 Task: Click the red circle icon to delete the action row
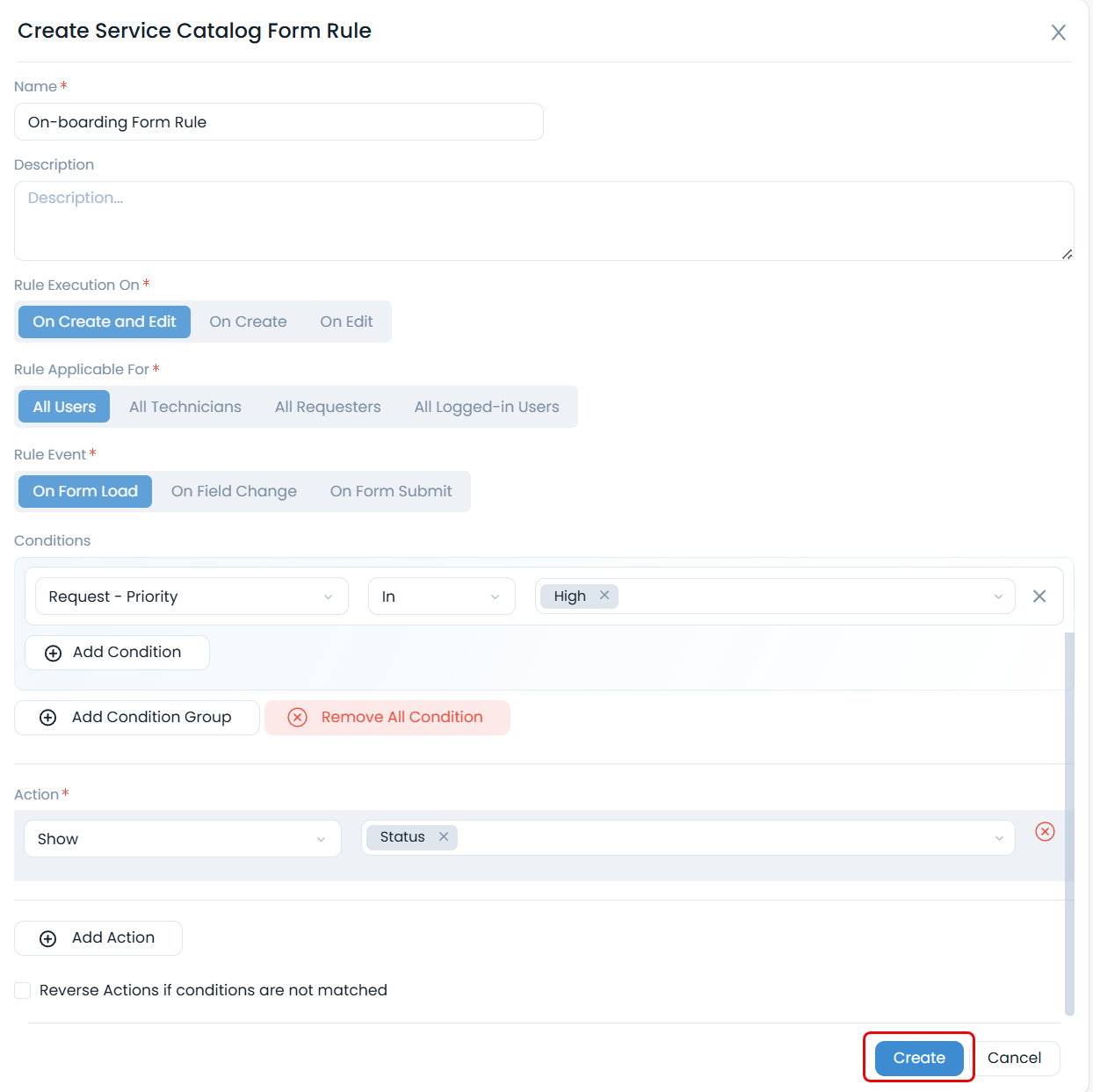coord(1045,832)
